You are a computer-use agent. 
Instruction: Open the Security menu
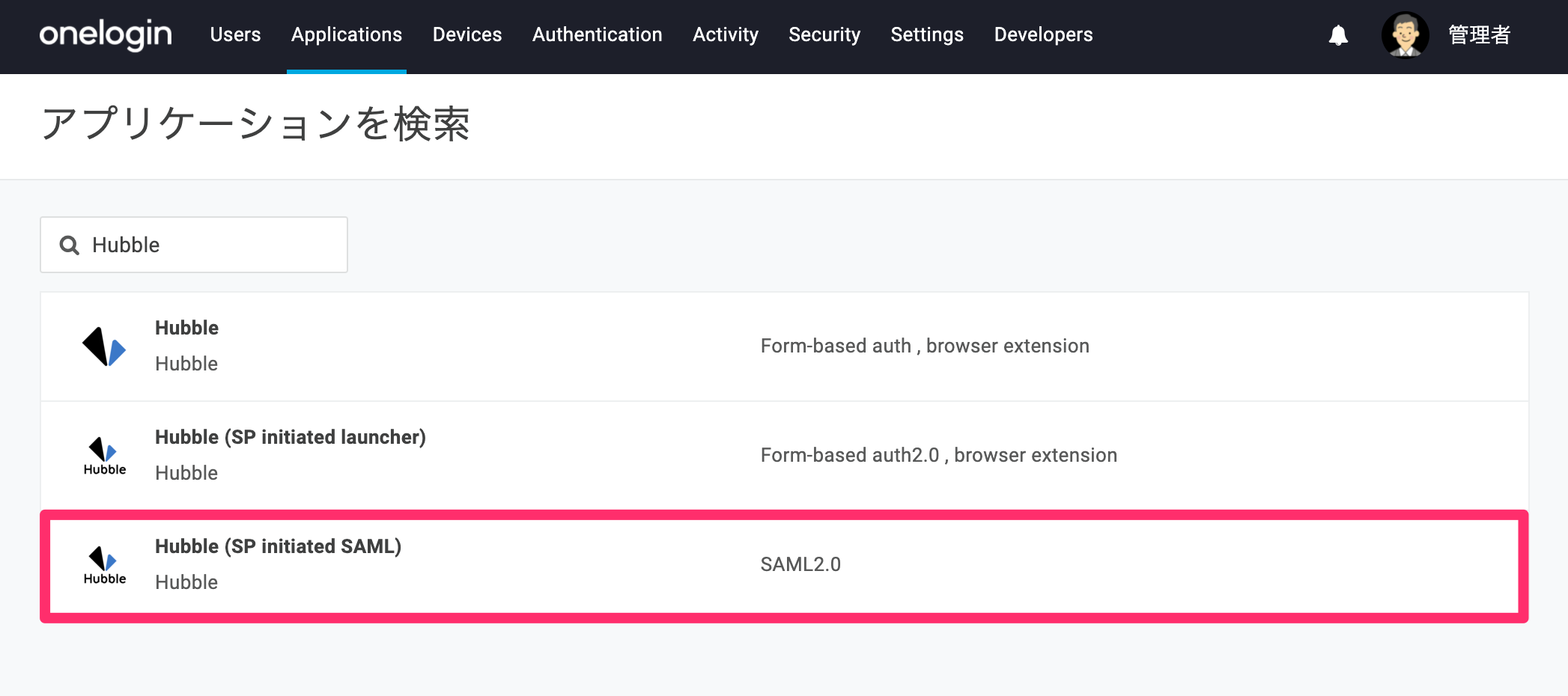824,34
